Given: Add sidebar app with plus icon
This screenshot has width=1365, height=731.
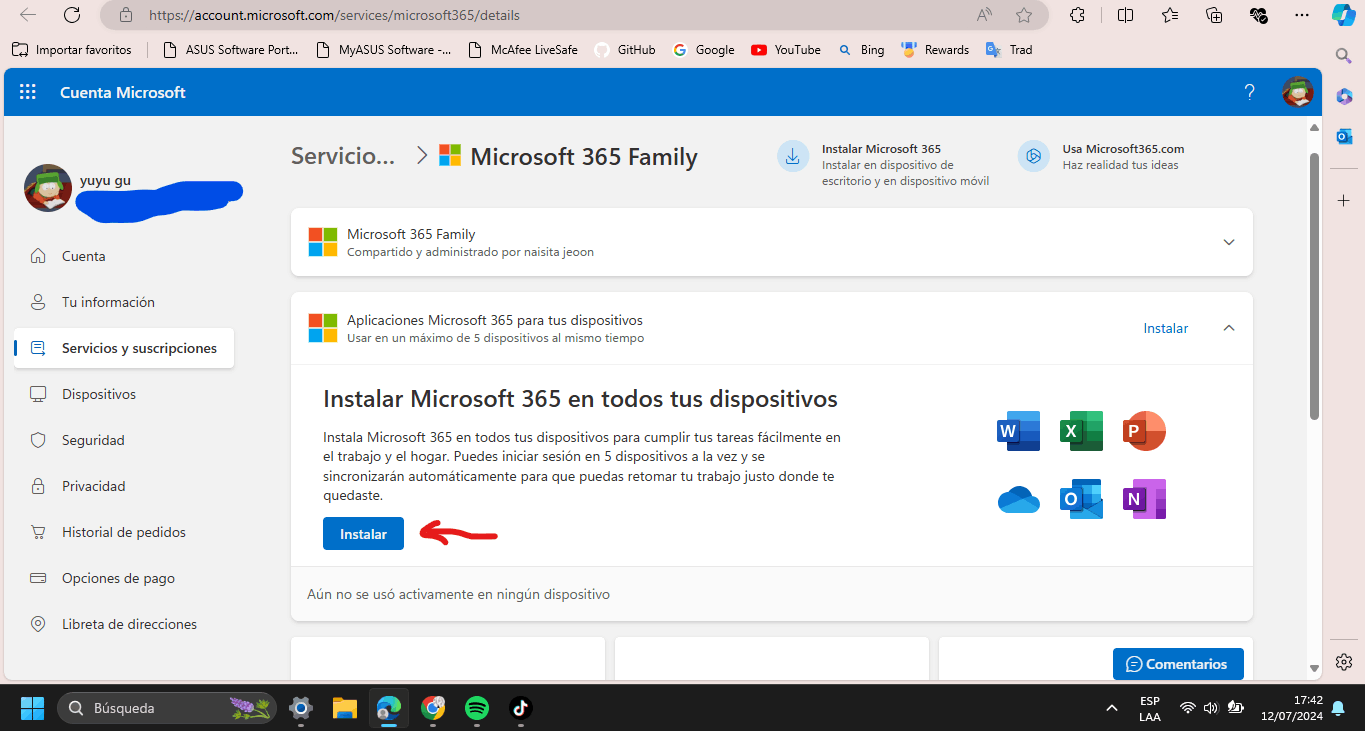Looking at the screenshot, I should [x=1344, y=200].
